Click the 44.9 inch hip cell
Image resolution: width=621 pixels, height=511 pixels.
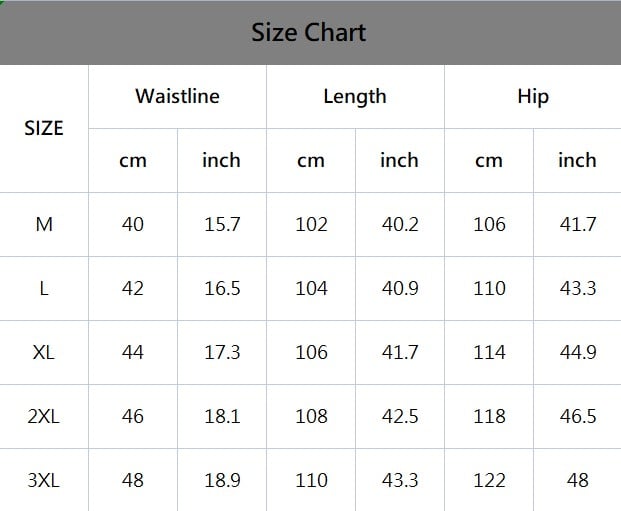coord(577,352)
